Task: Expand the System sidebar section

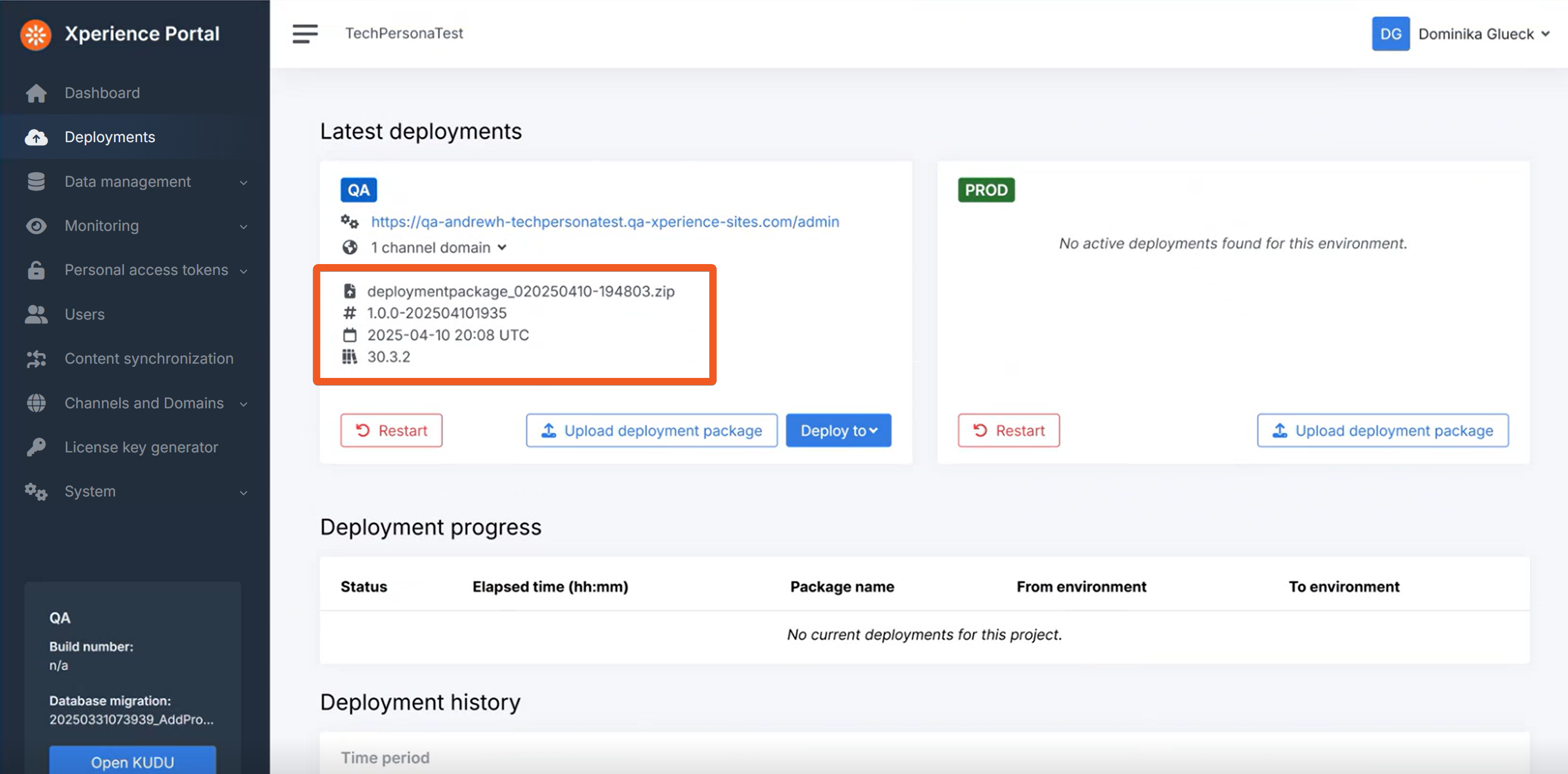Action: pos(90,491)
